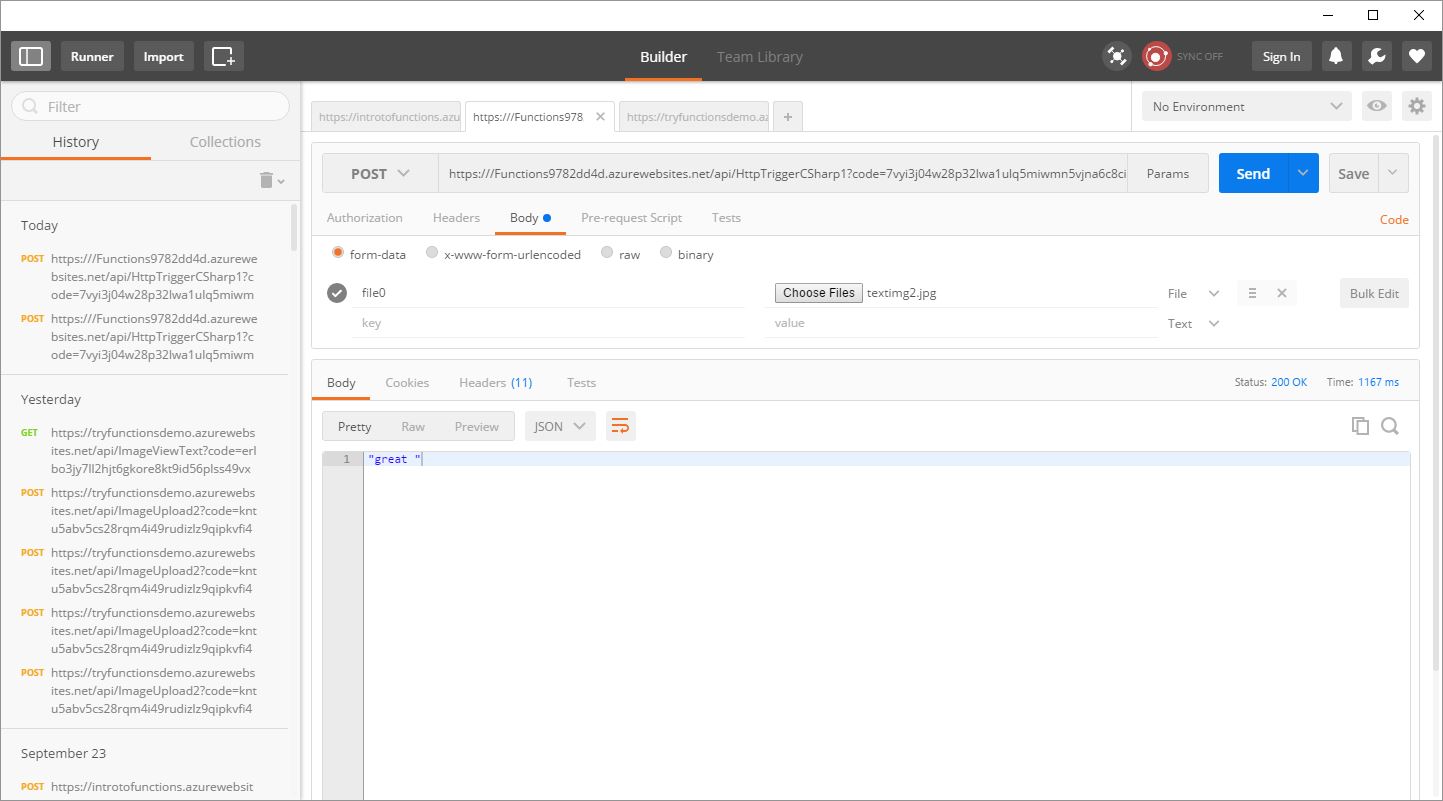Image resolution: width=1443 pixels, height=801 pixels.
Task: Click the Filter search field
Action: tap(150, 106)
